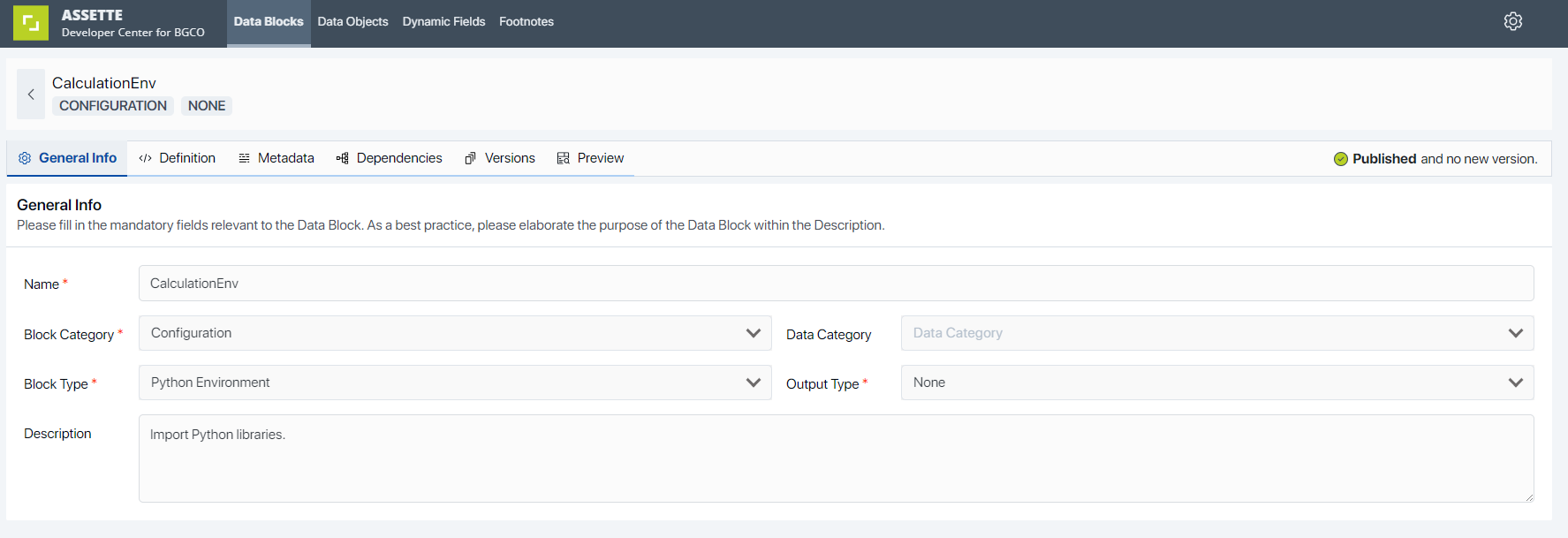
Task: Click the NONE tag badge
Action: (207, 106)
